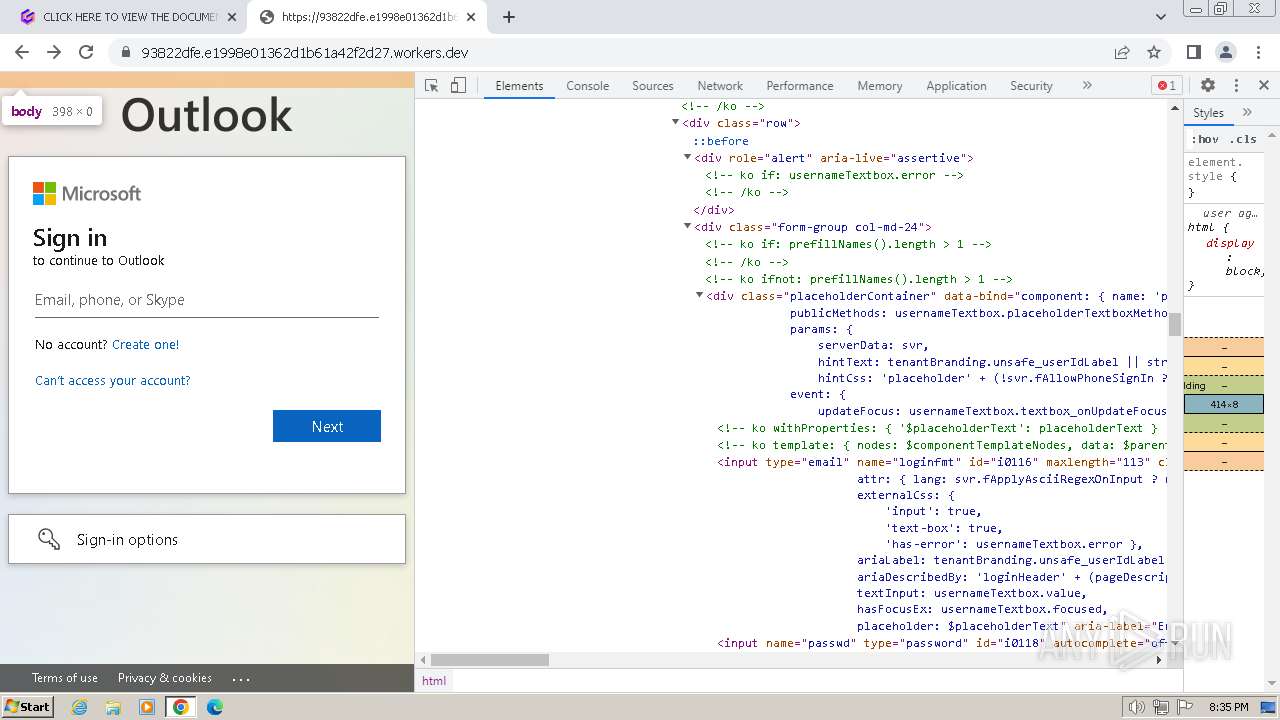Switch to the Styles pane tab

1208,112
